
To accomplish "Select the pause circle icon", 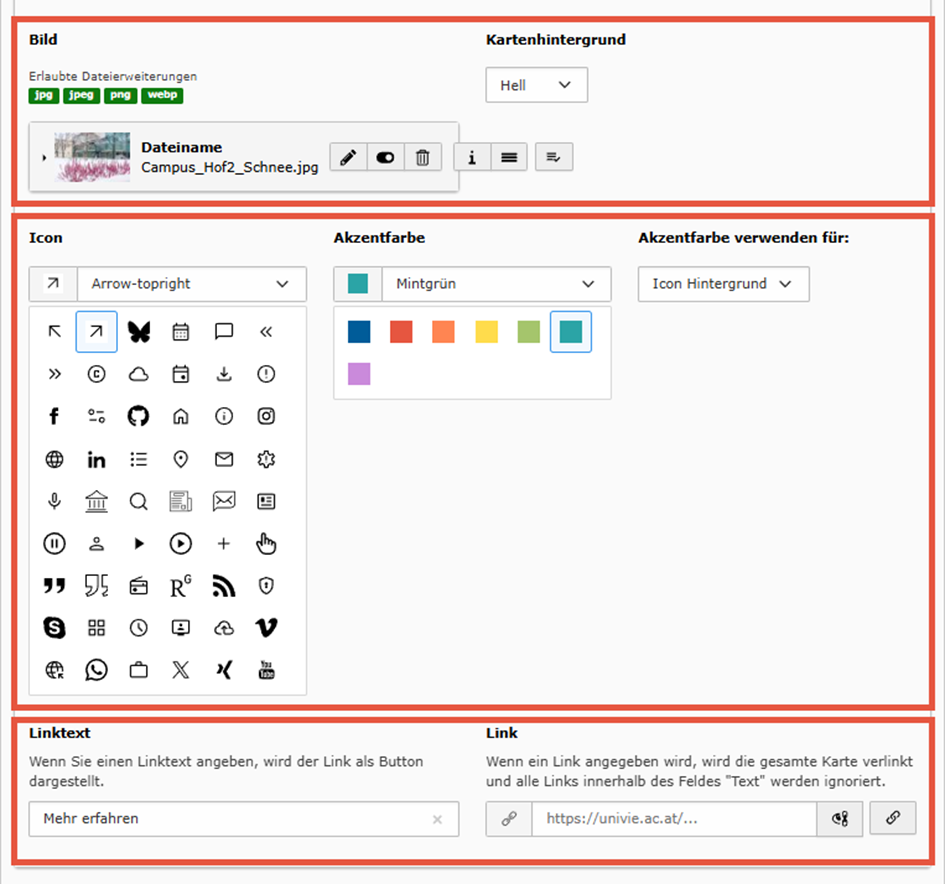I will tap(54, 544).
